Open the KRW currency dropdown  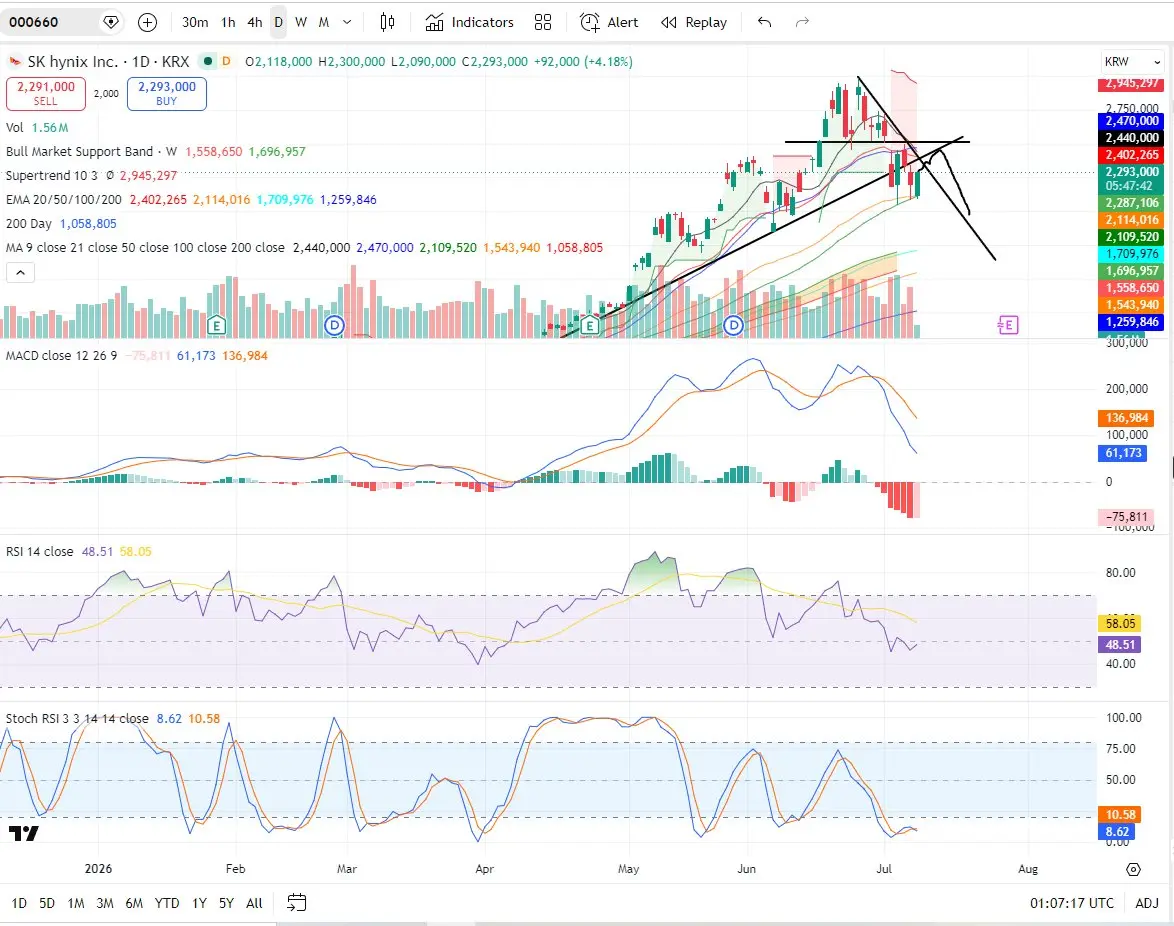pyautogui.click(x=1133, y=61)
